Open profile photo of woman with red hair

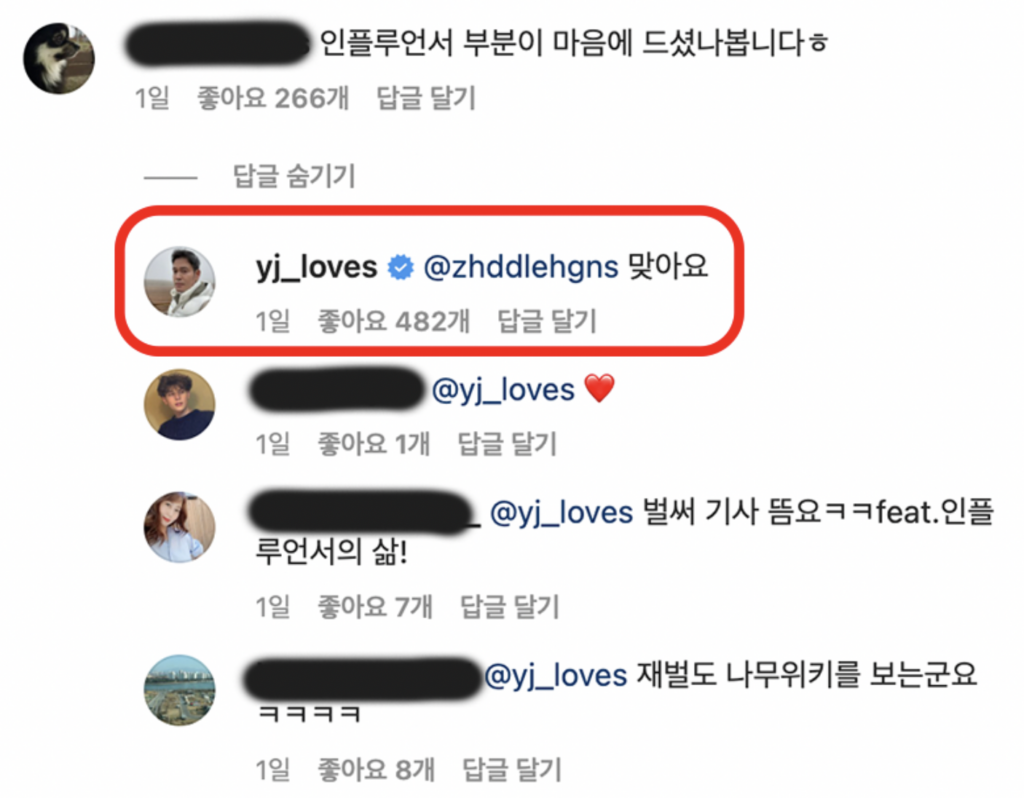tap(180, 527)
